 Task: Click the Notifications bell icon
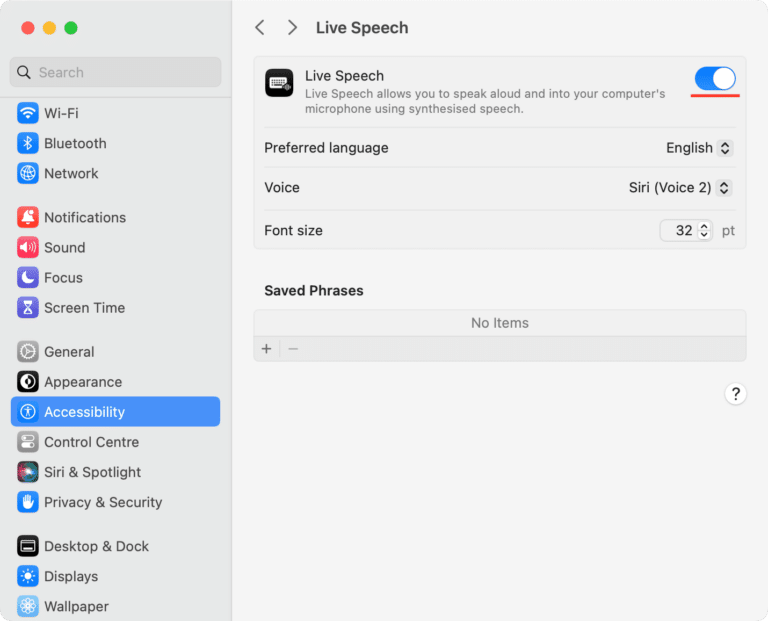coord(28,217)
